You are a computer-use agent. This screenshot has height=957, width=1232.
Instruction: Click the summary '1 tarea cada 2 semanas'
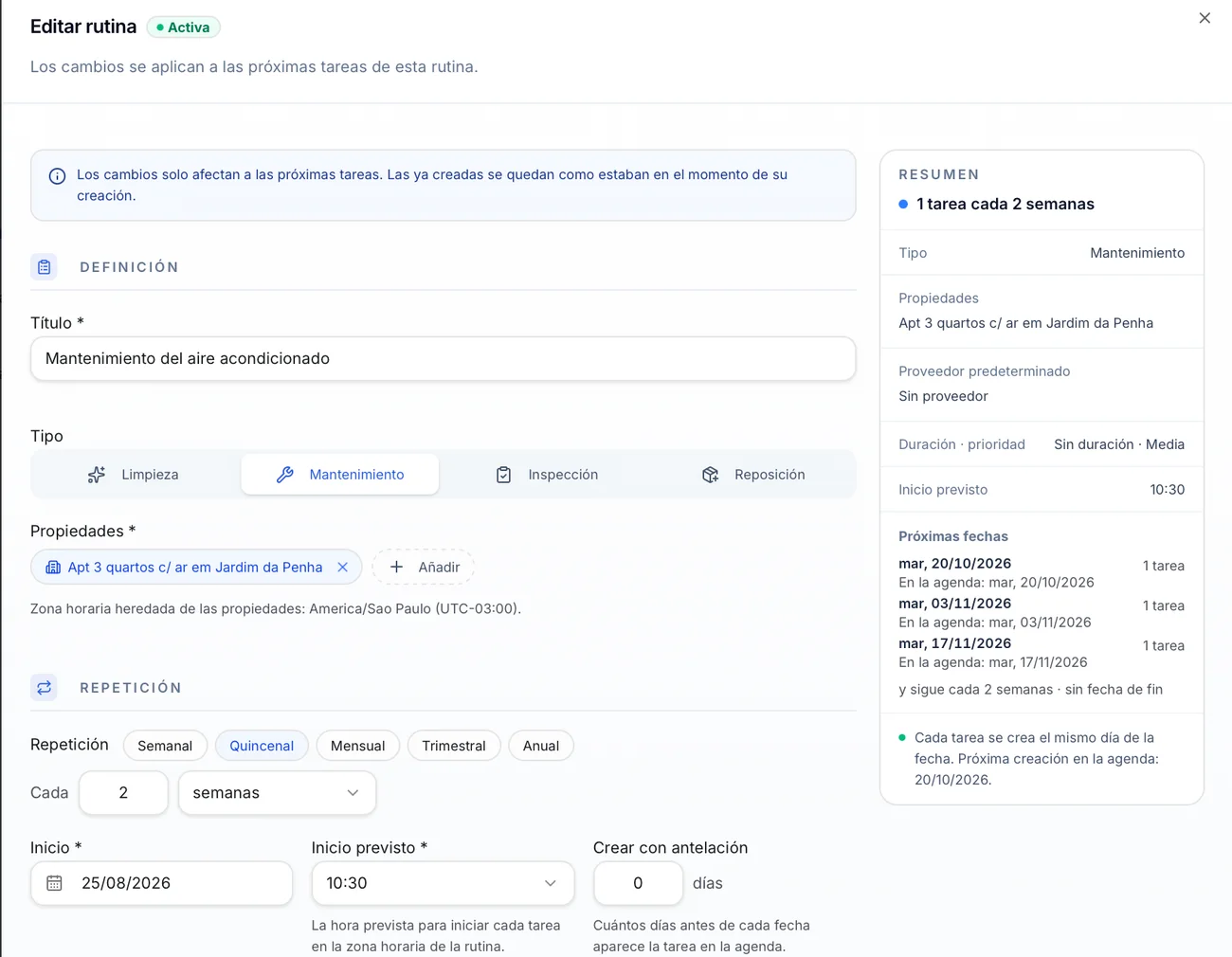(x=1006, y=204)
